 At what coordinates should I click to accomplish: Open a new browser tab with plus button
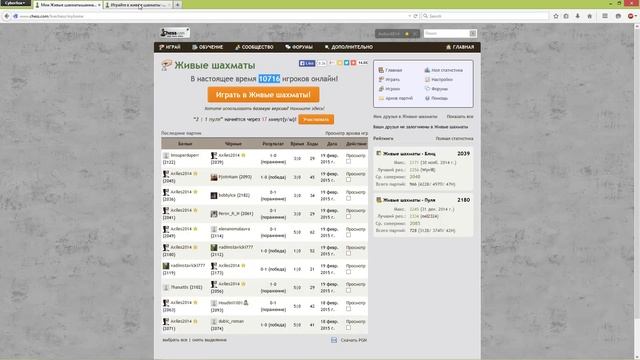tap(178, 5)
